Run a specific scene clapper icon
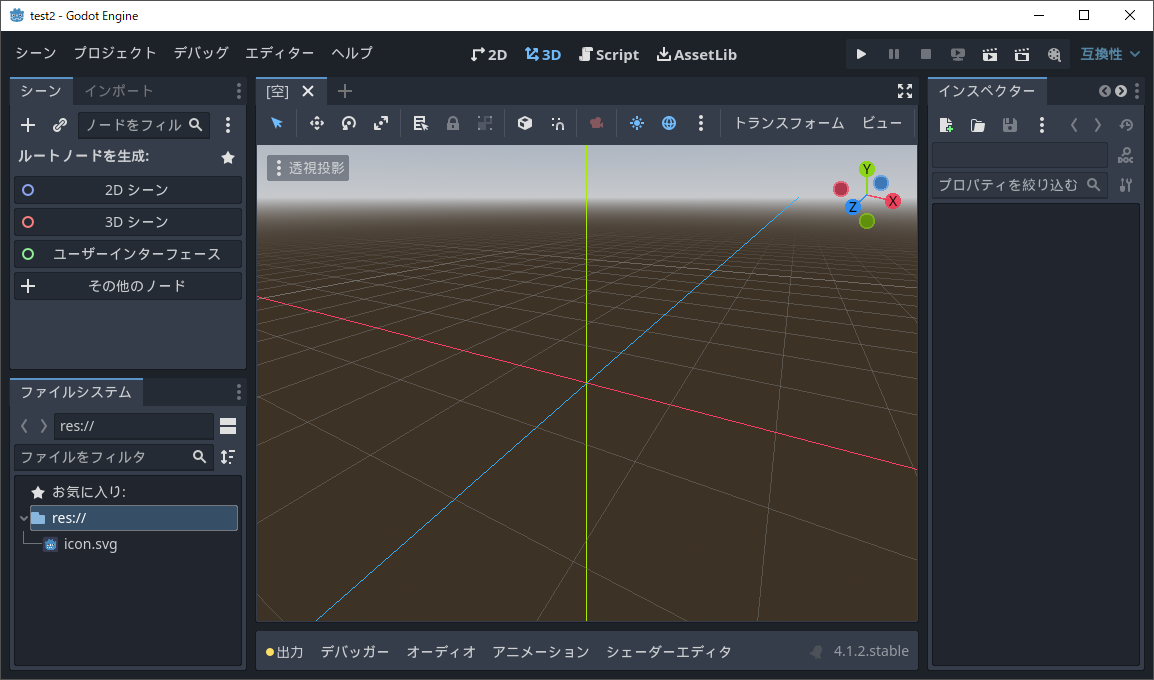The image size is (1154, 680). [x=1022, y=54]
